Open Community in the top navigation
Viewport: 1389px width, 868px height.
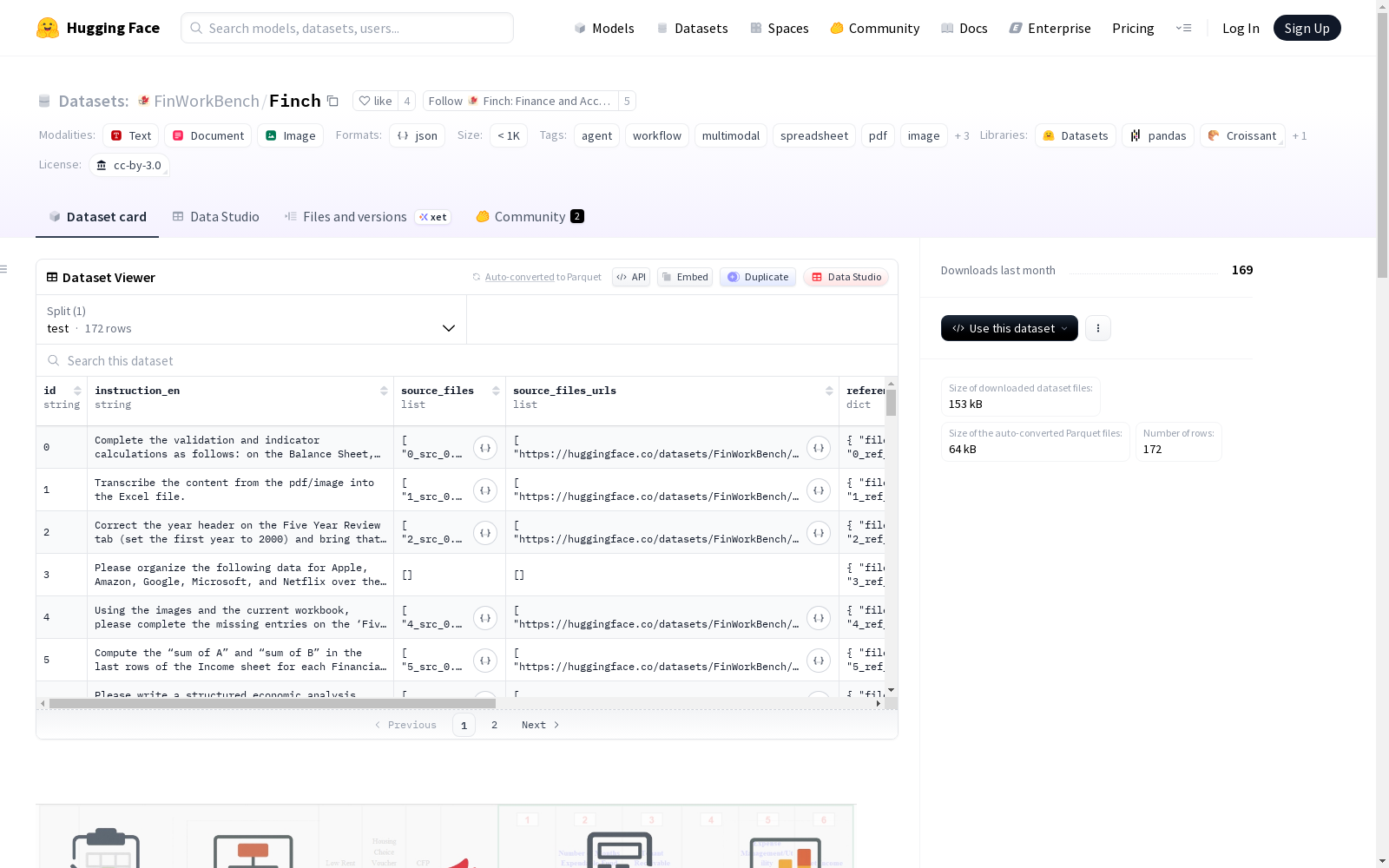[874, 28]
